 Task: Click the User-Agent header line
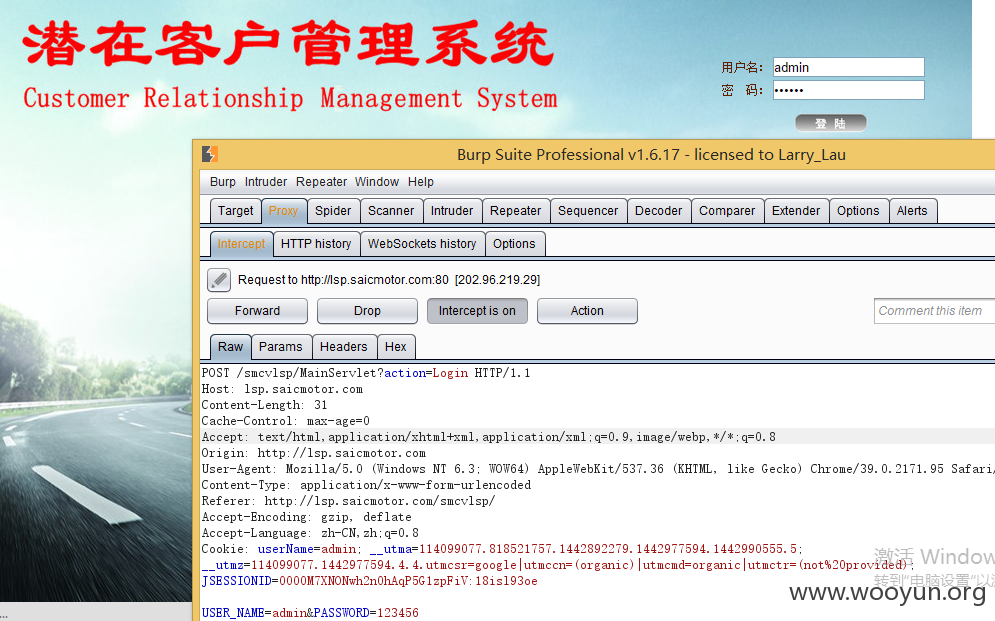[x=598, y=469]
